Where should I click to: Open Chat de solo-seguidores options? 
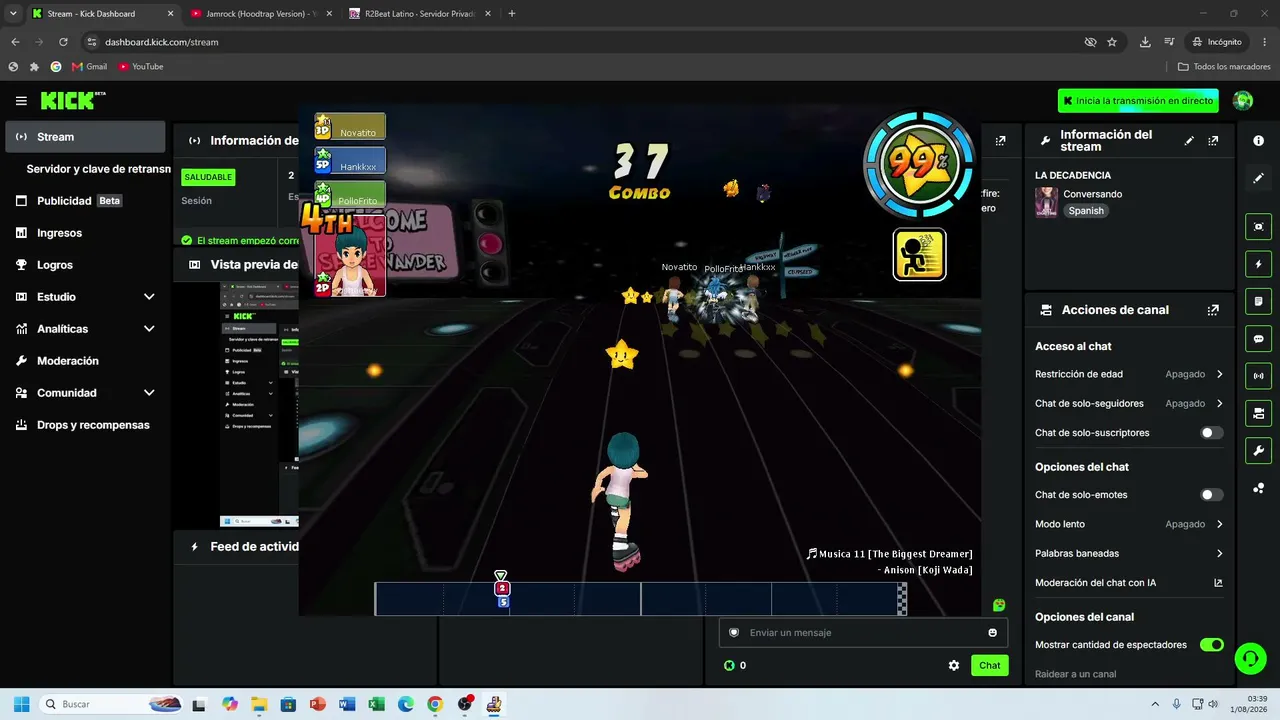tap(1129, 403)
